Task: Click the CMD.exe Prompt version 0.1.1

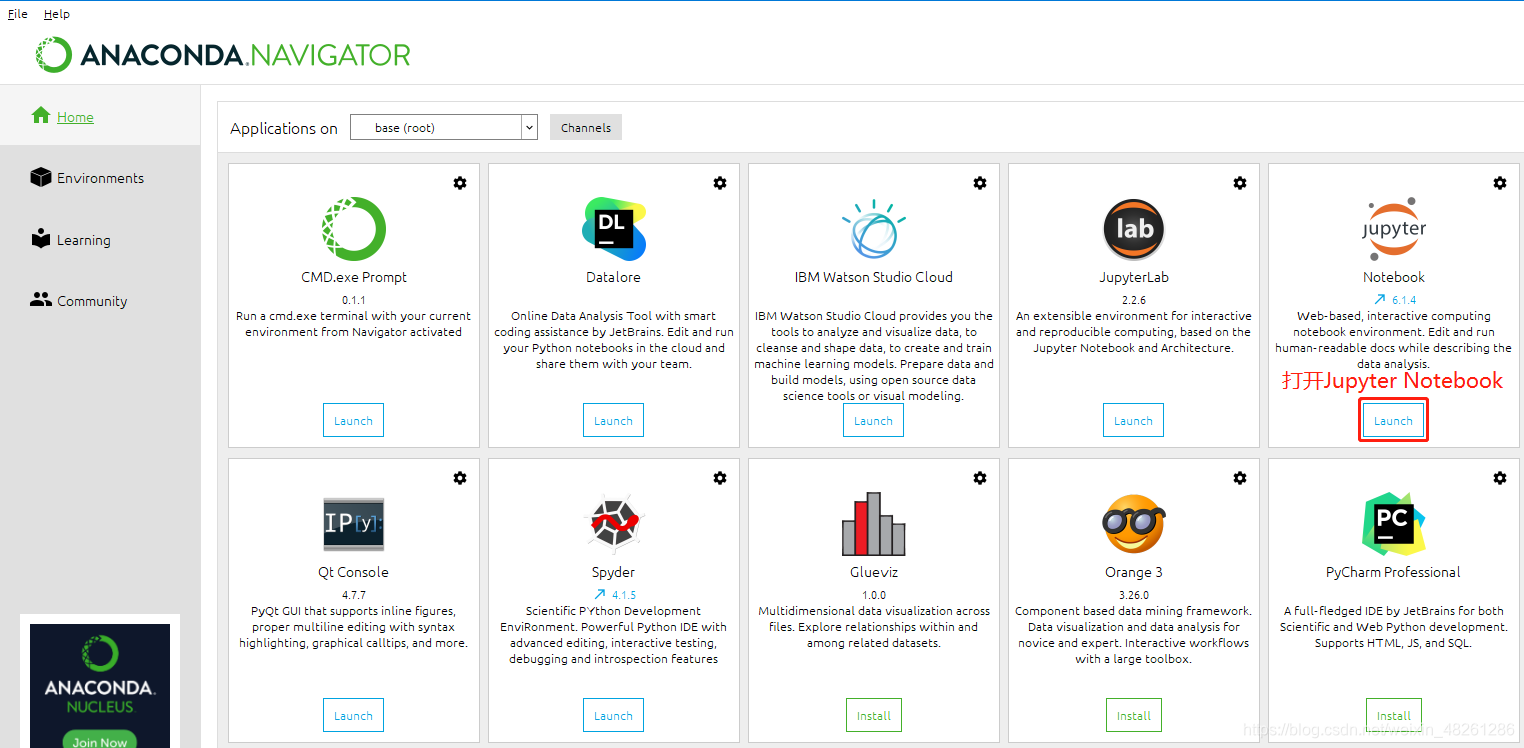Action: point(354,299)
